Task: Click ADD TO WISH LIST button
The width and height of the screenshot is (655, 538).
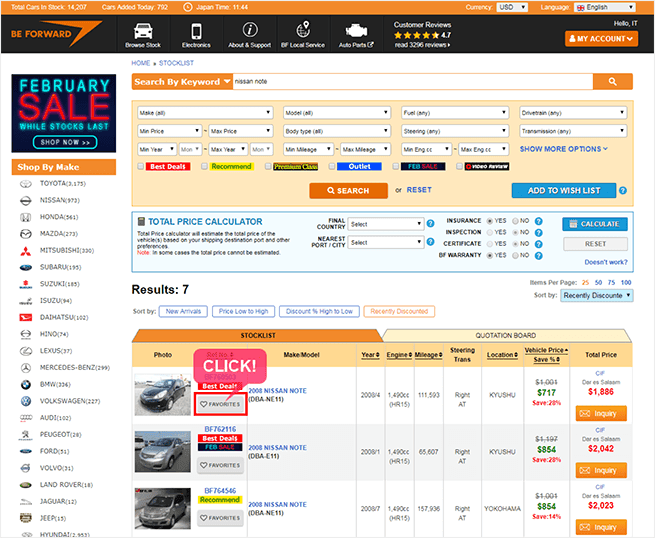Action: pos(564,190)
